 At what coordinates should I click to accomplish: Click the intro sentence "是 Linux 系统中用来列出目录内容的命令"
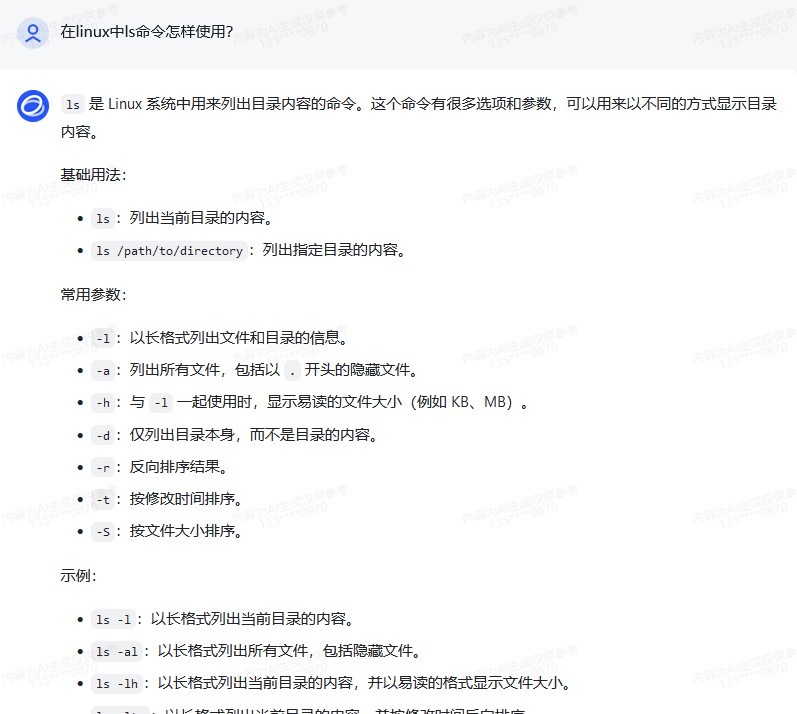pos(222,104)
